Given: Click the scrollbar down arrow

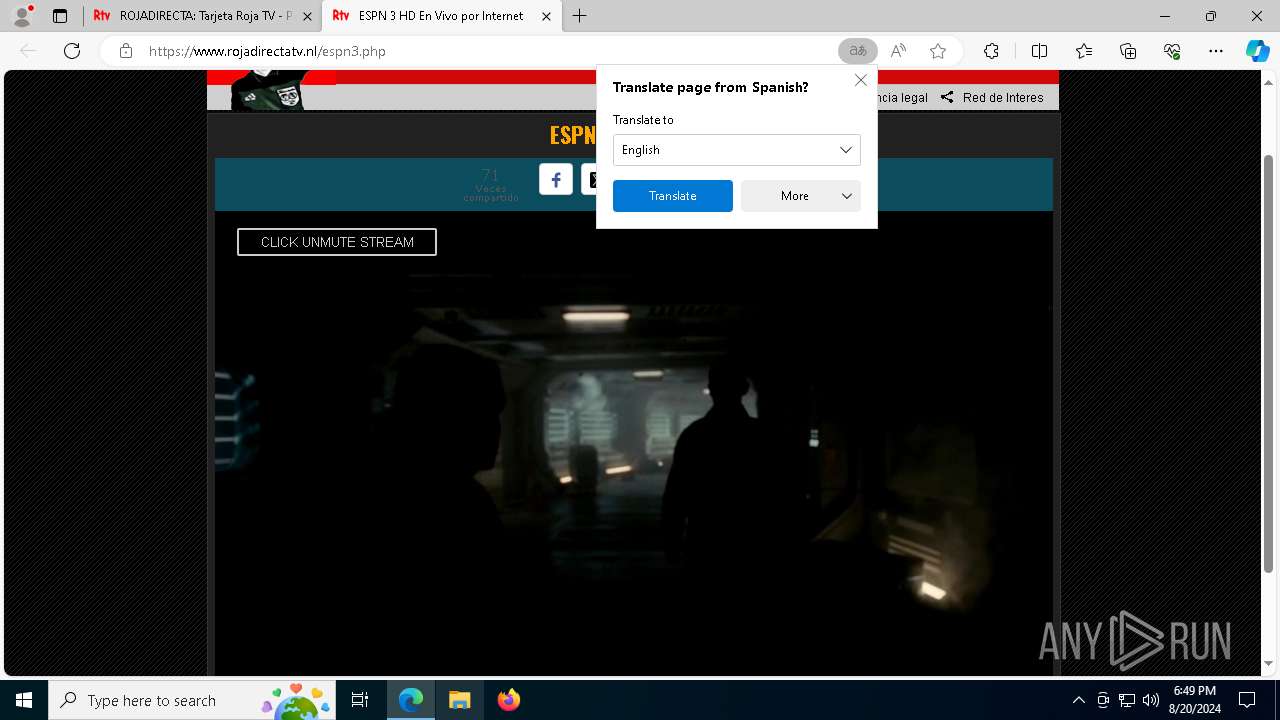Looking at the screenshot, I should [1269, 664].
